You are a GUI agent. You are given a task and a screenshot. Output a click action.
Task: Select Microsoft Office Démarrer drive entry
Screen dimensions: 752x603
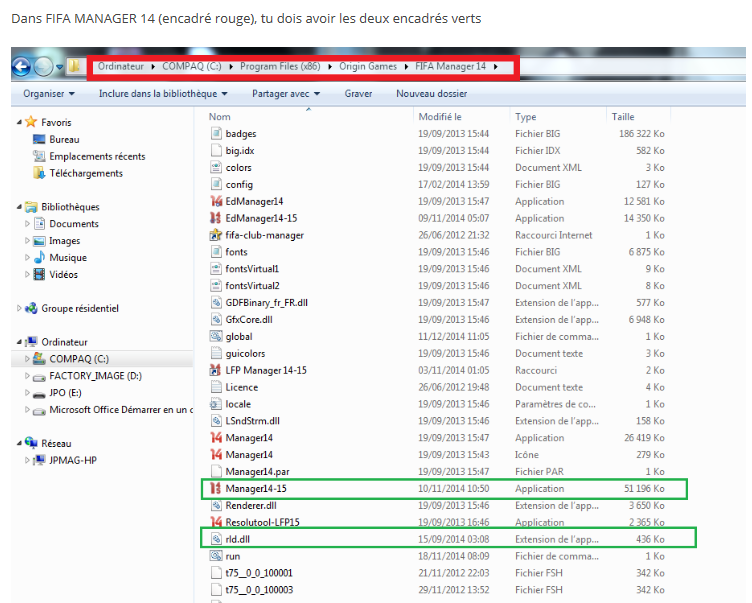point(121,410)
